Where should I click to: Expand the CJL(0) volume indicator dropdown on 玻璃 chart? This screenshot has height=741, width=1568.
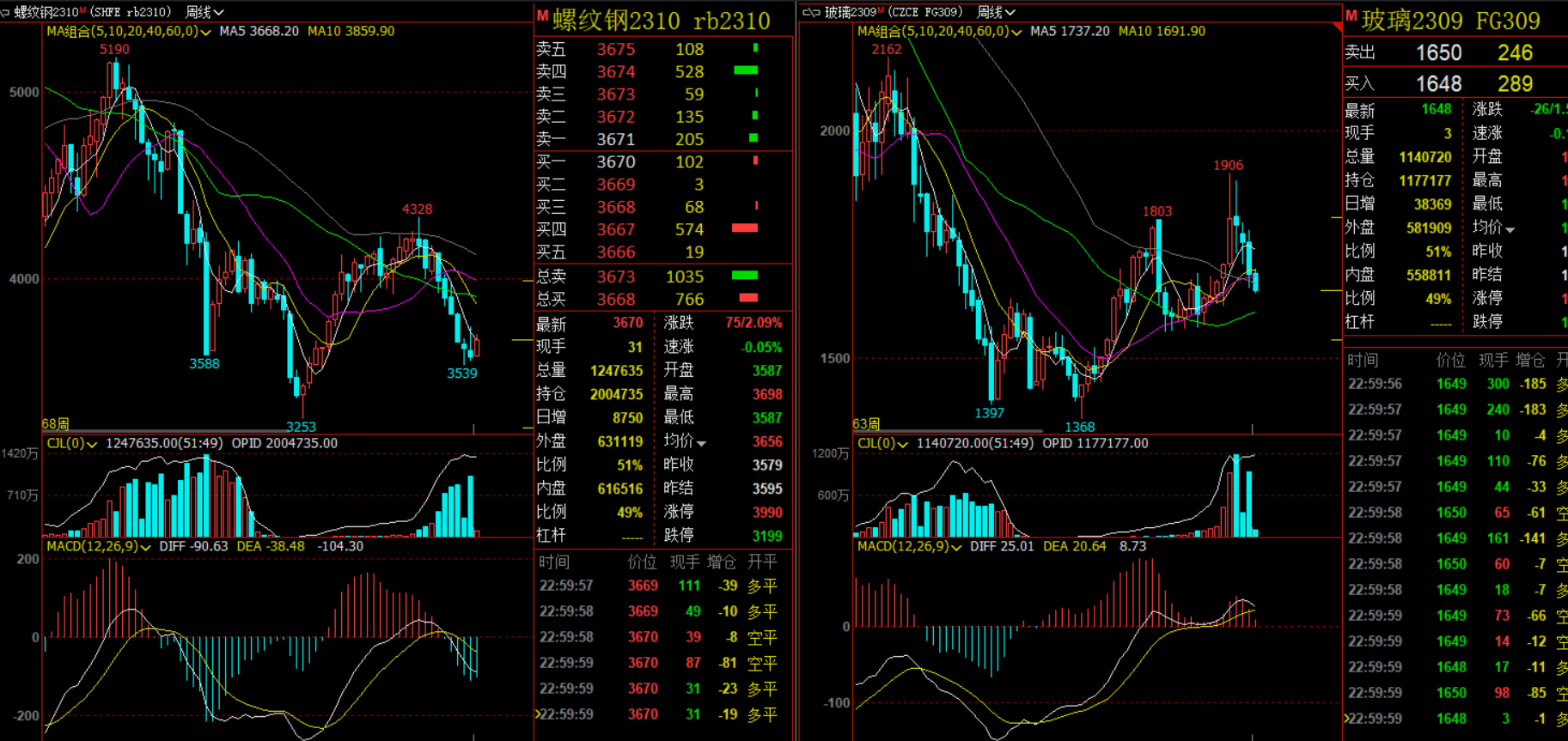click(x=902, y=444)
